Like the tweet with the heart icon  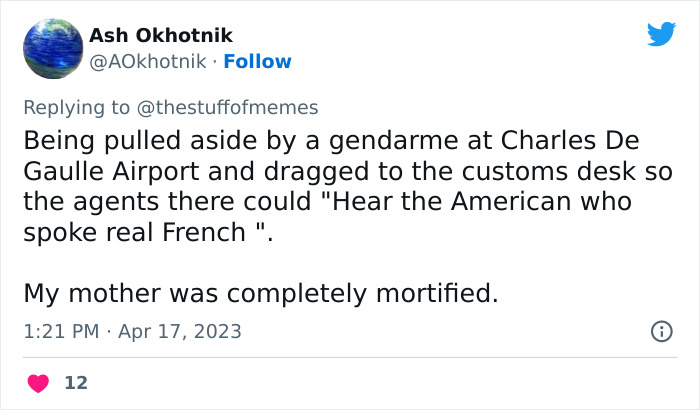coord(39,383)
